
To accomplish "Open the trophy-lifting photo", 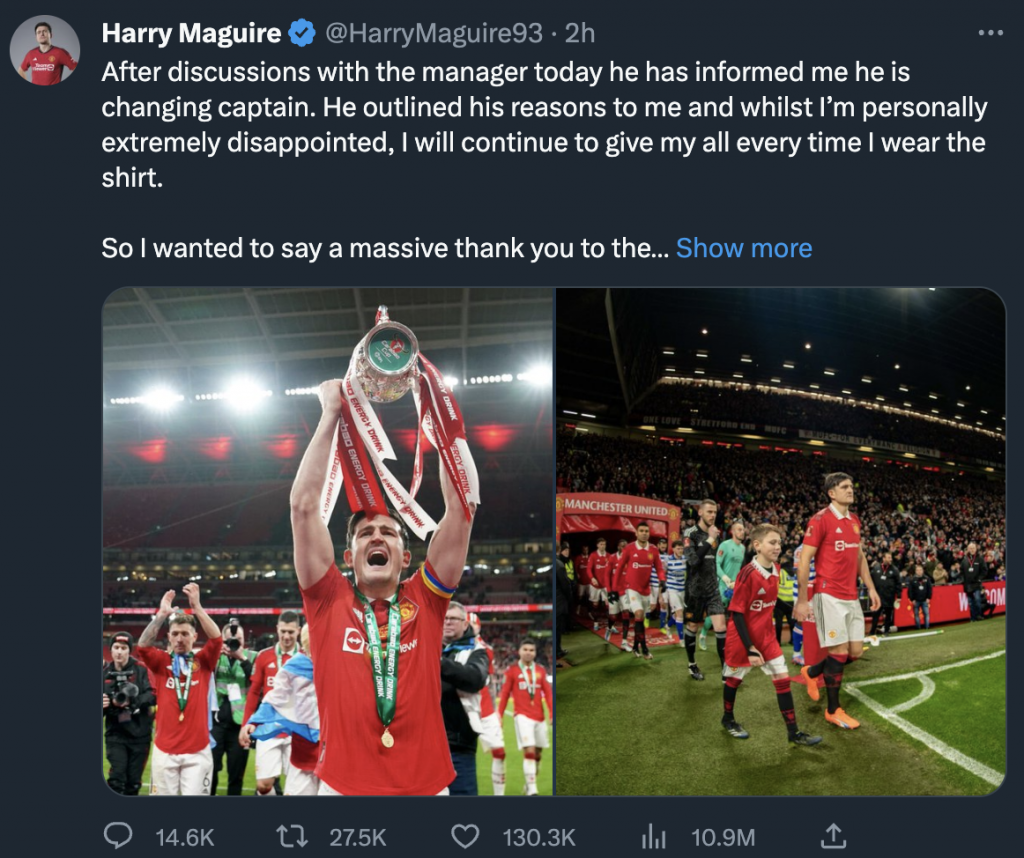I will click(328, 541).
